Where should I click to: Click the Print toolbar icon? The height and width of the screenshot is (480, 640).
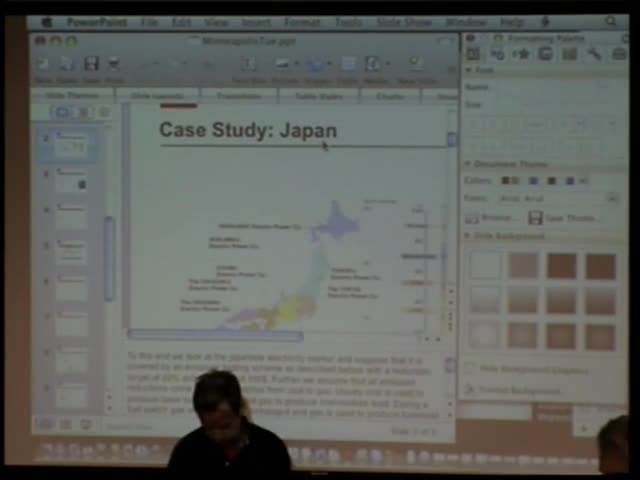click(x=113, y=64)
